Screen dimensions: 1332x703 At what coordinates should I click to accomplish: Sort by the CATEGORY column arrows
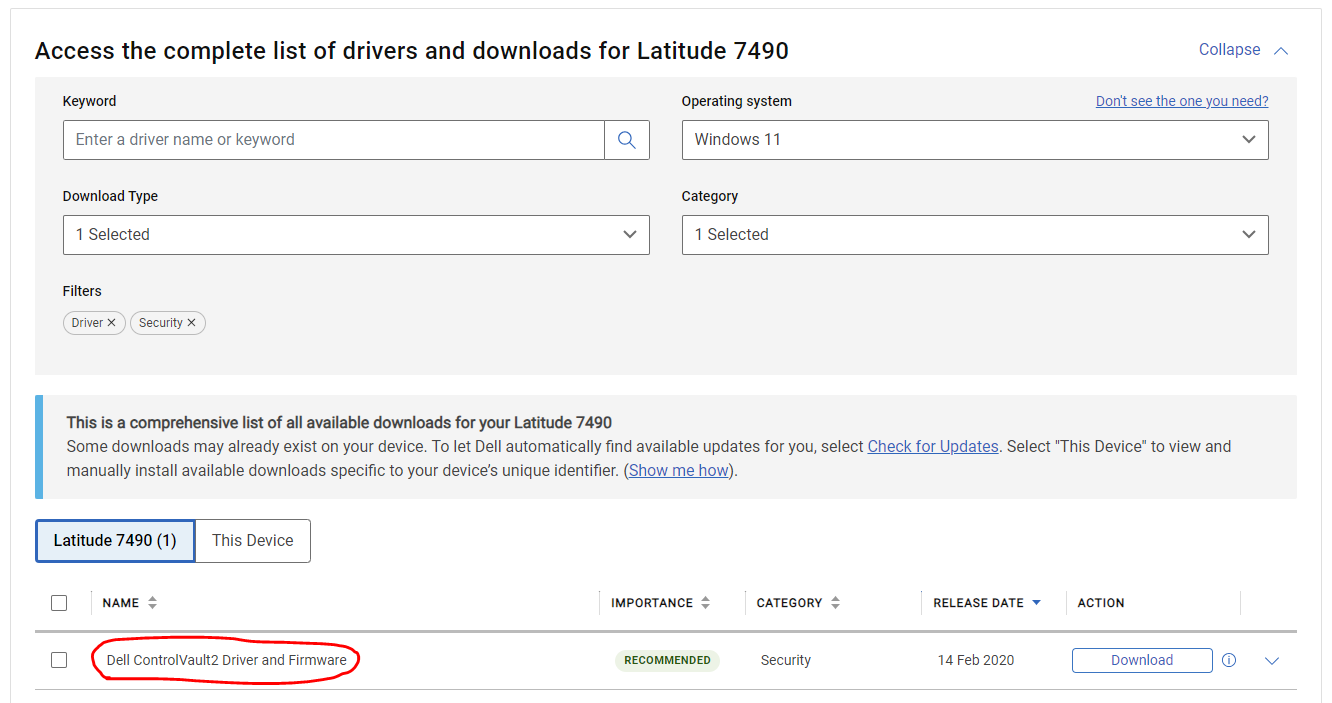835,603
